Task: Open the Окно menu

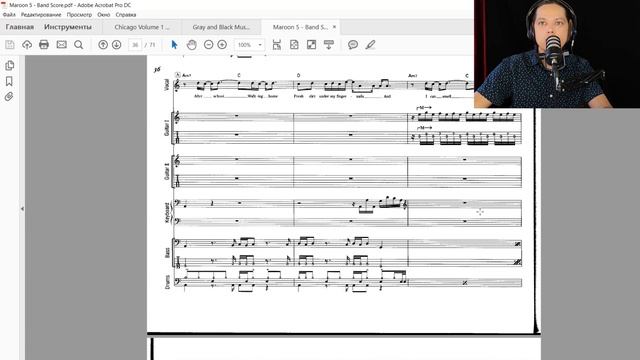Action: [x=104, y=15]
